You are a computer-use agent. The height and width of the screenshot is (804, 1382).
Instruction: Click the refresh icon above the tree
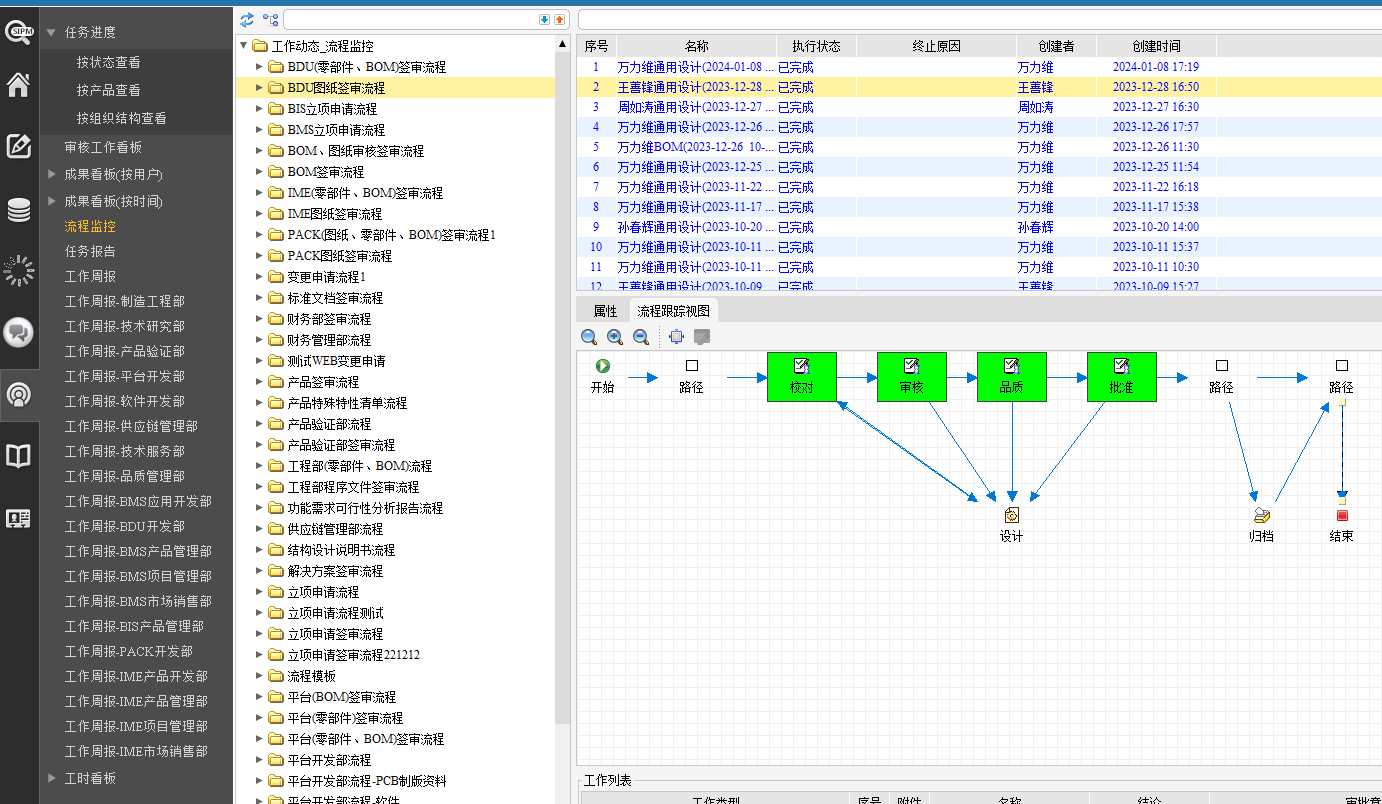[x=247, y=19]
